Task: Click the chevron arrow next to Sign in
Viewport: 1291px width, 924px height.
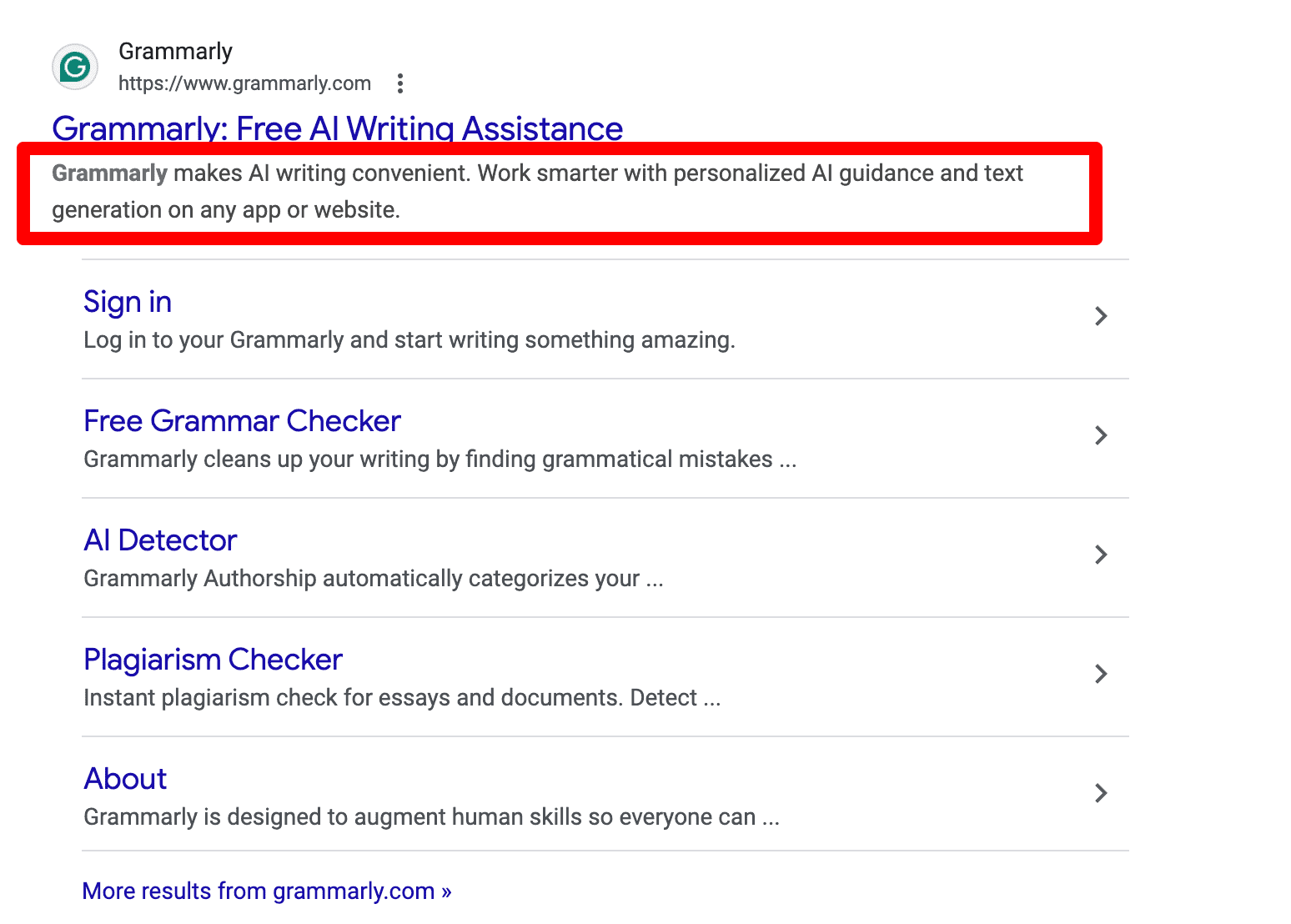Action: point(1101,316)
